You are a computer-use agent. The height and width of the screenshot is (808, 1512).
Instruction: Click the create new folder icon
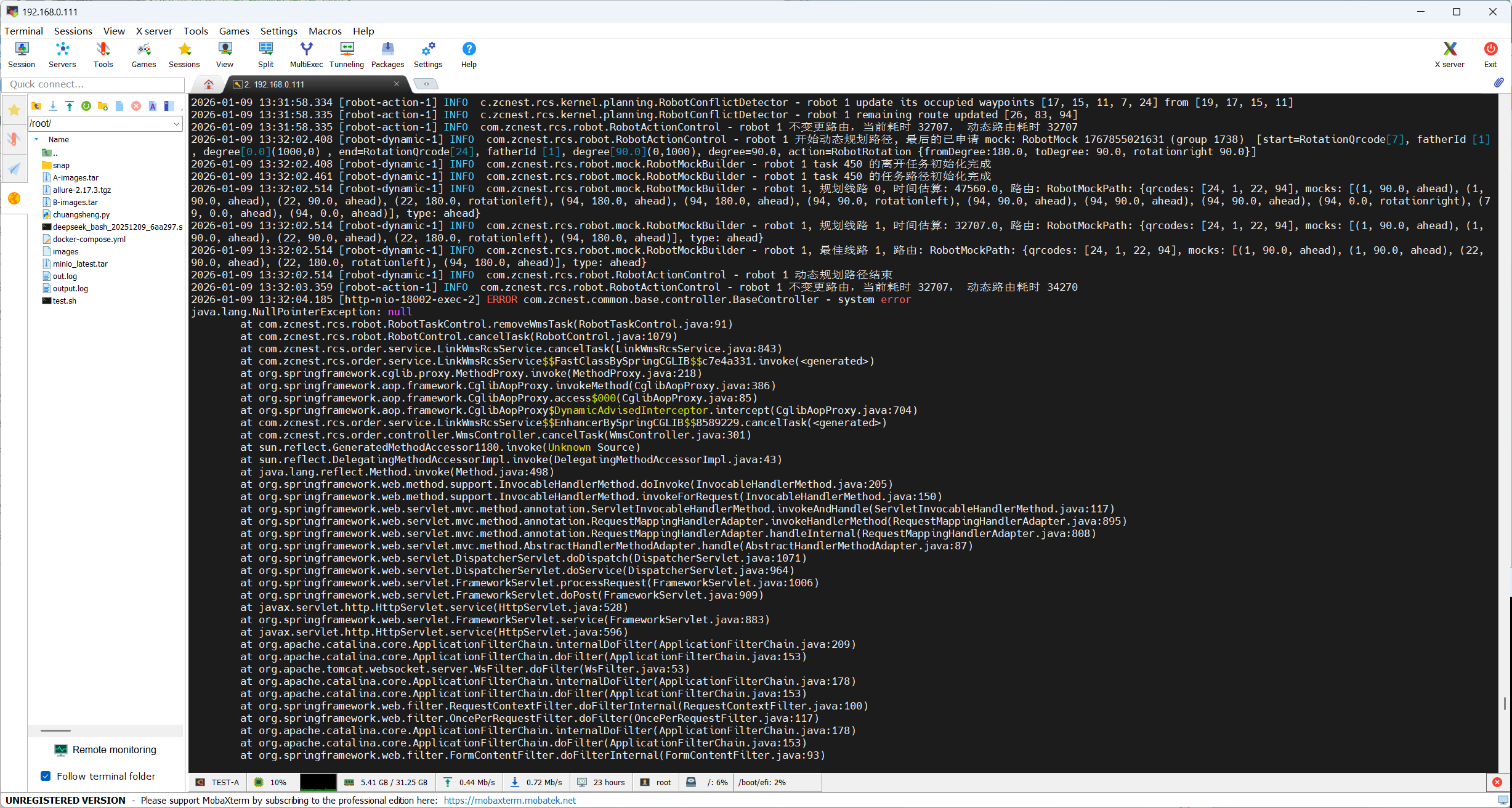103,106
